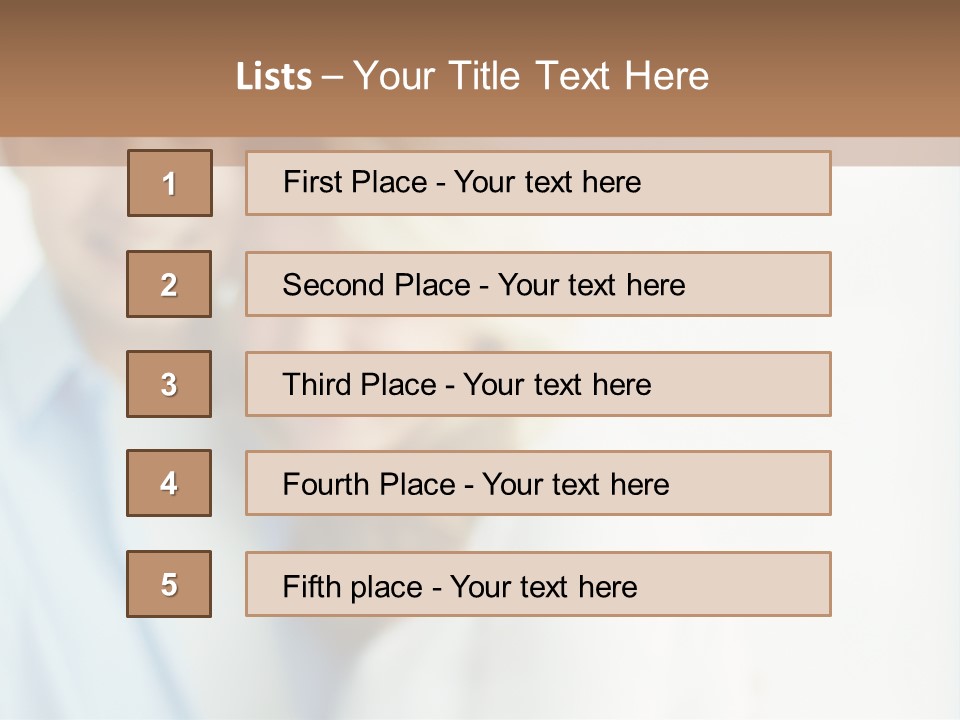Select the number 4 box

coord(169,483)
